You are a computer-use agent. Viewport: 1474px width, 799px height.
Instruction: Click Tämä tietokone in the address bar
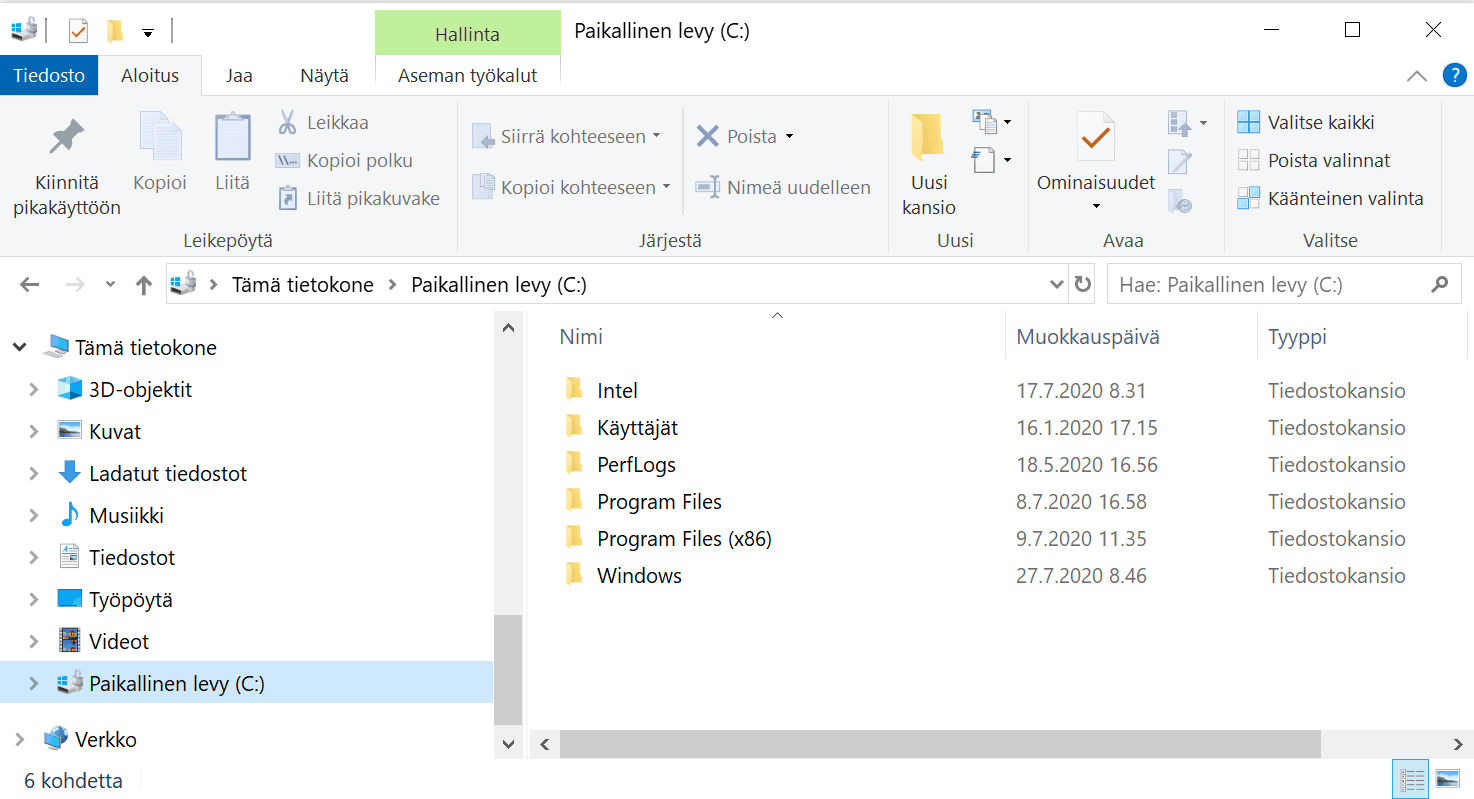pos(303,285)
